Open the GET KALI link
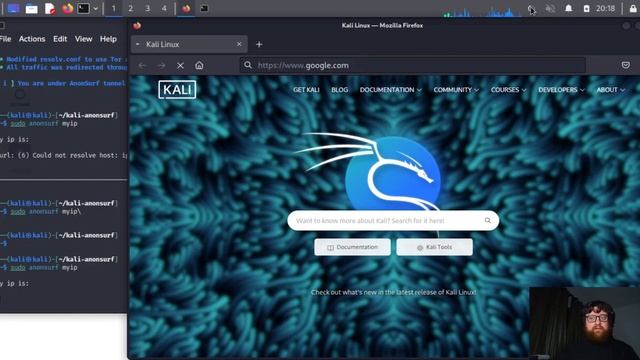The image size is (640, 360). 306,90
